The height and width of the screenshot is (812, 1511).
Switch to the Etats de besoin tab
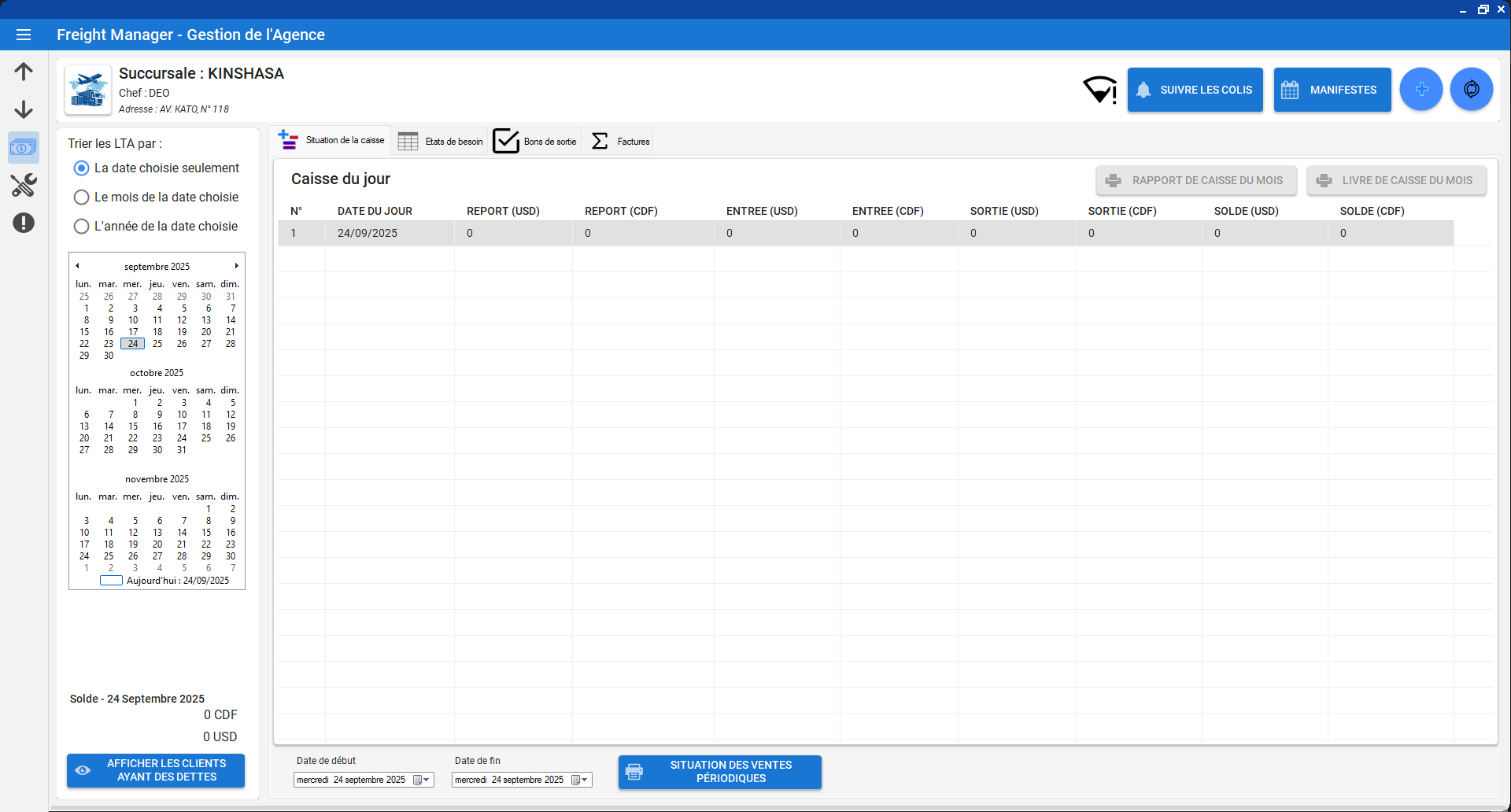pyautogui.click(x=441, y=142)
